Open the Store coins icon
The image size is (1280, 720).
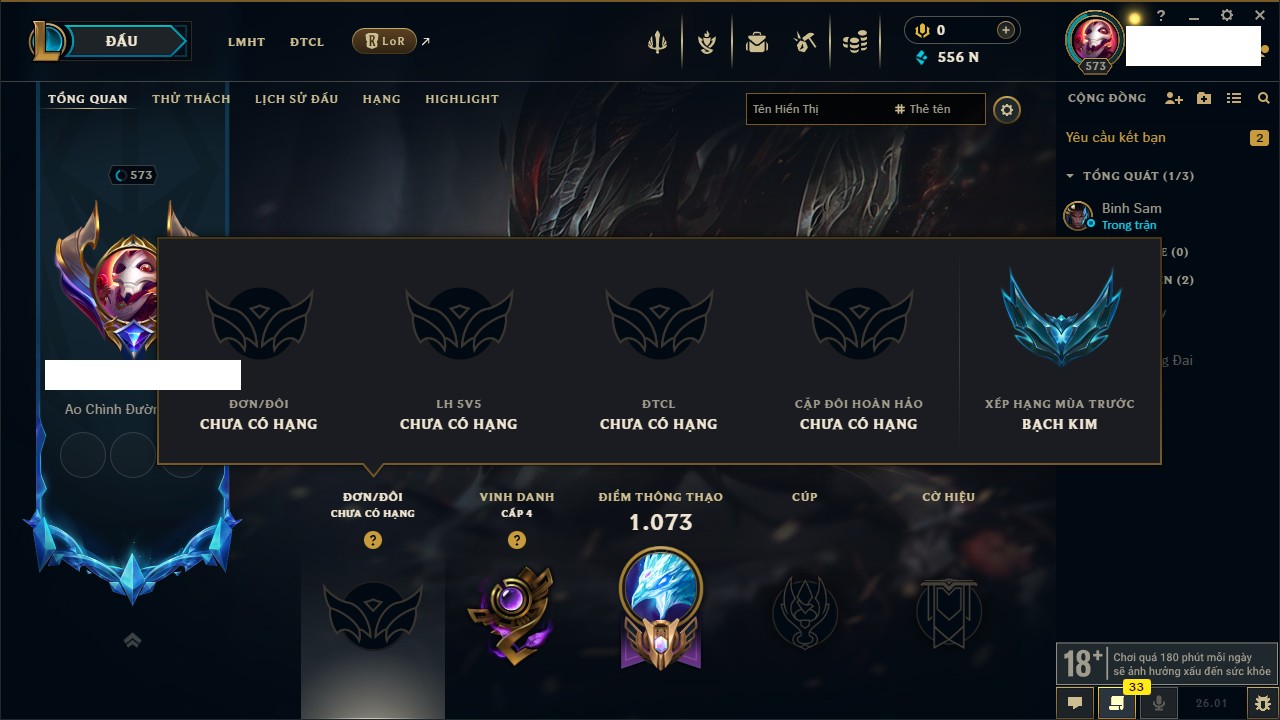point(854,42)
